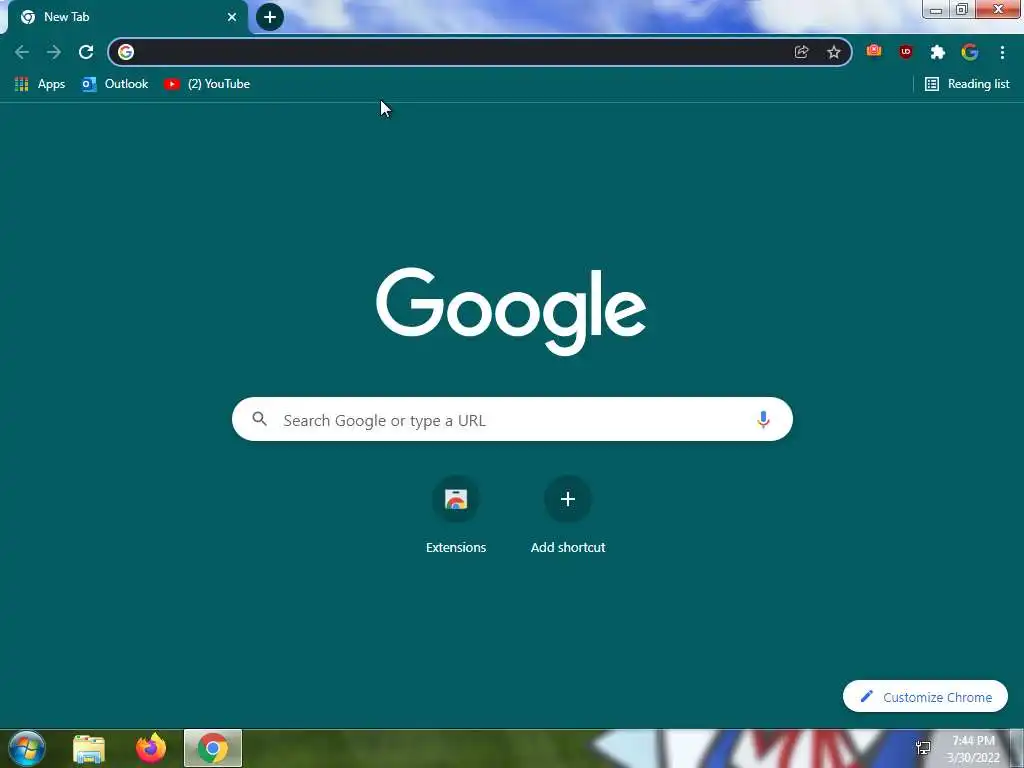Go forward with the forward arrow
The image size is (1024, 768).
coord(54,52)
